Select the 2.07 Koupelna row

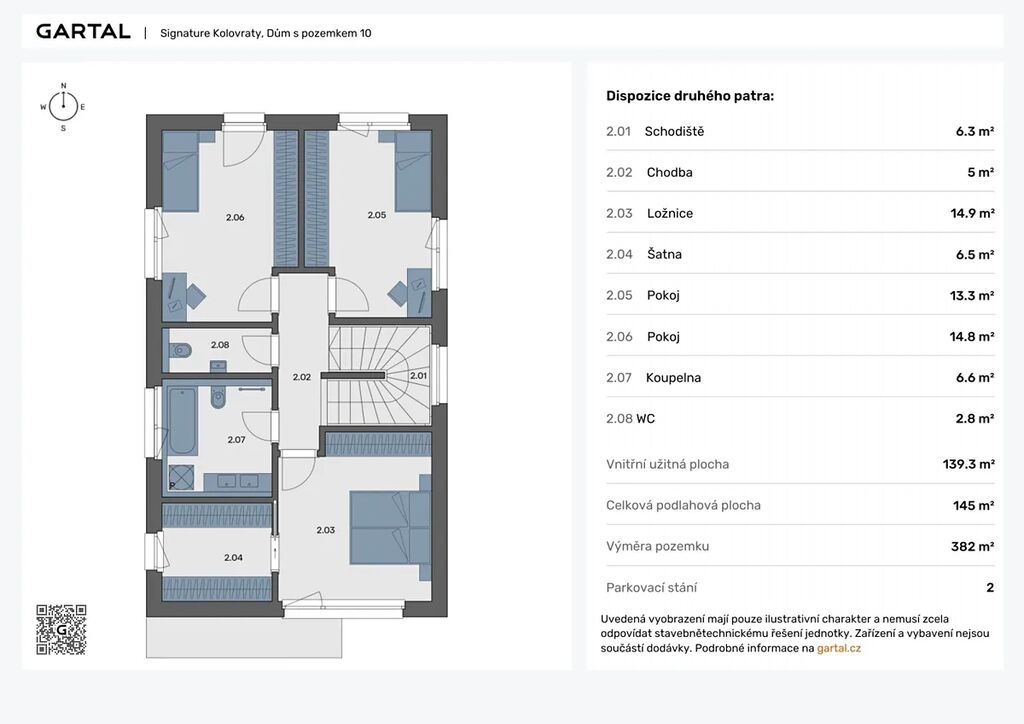pos(799,377)
